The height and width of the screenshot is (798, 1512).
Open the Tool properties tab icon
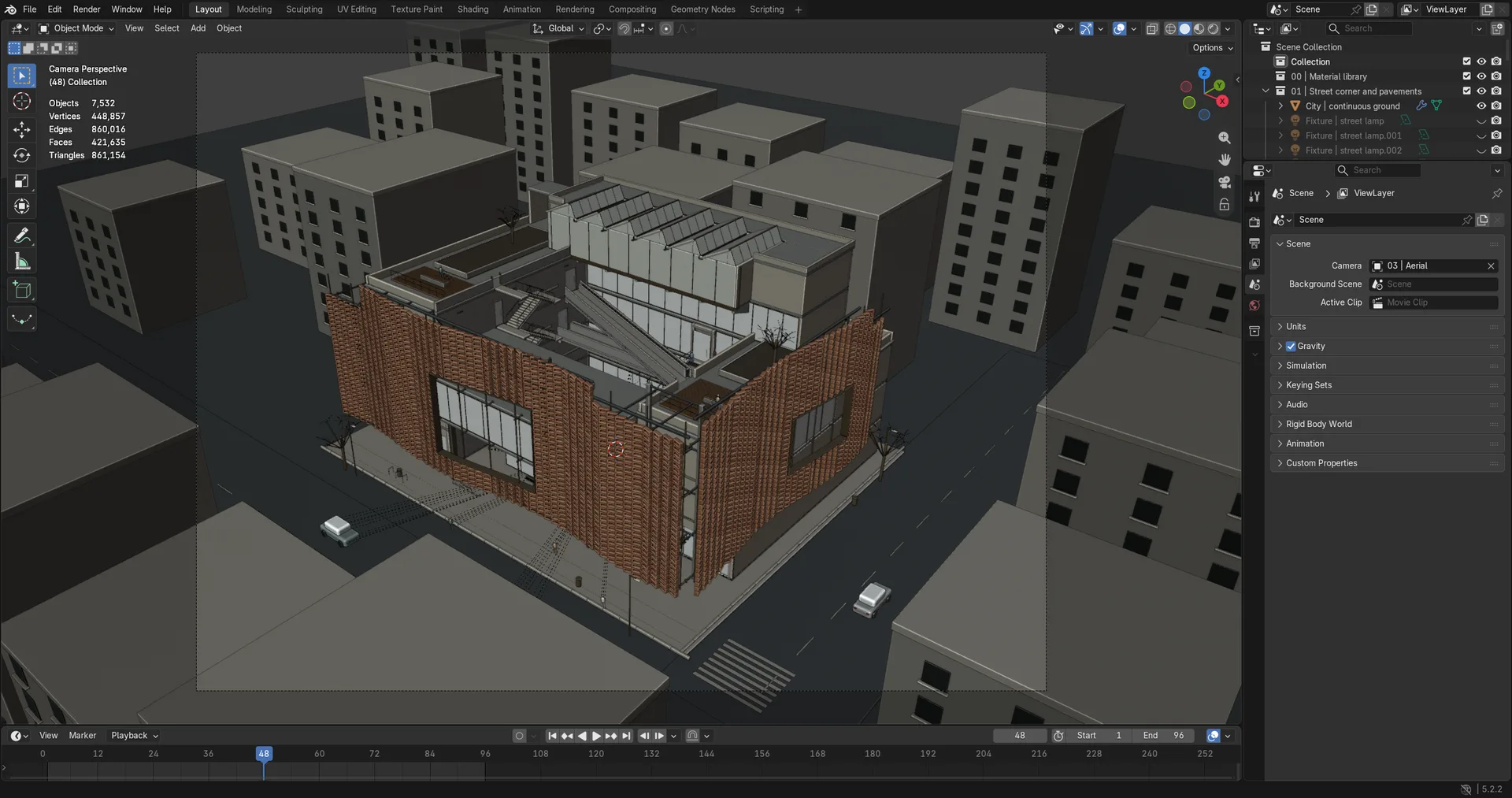[x=1254, y=196]
